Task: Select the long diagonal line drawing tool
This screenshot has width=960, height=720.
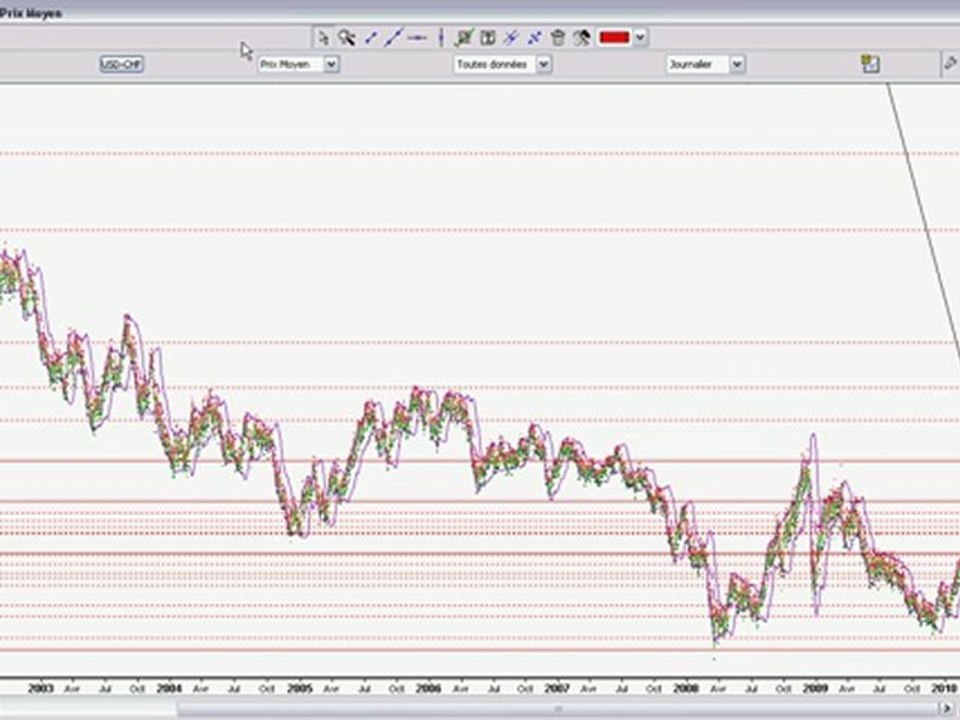Action: coord(392,38)
